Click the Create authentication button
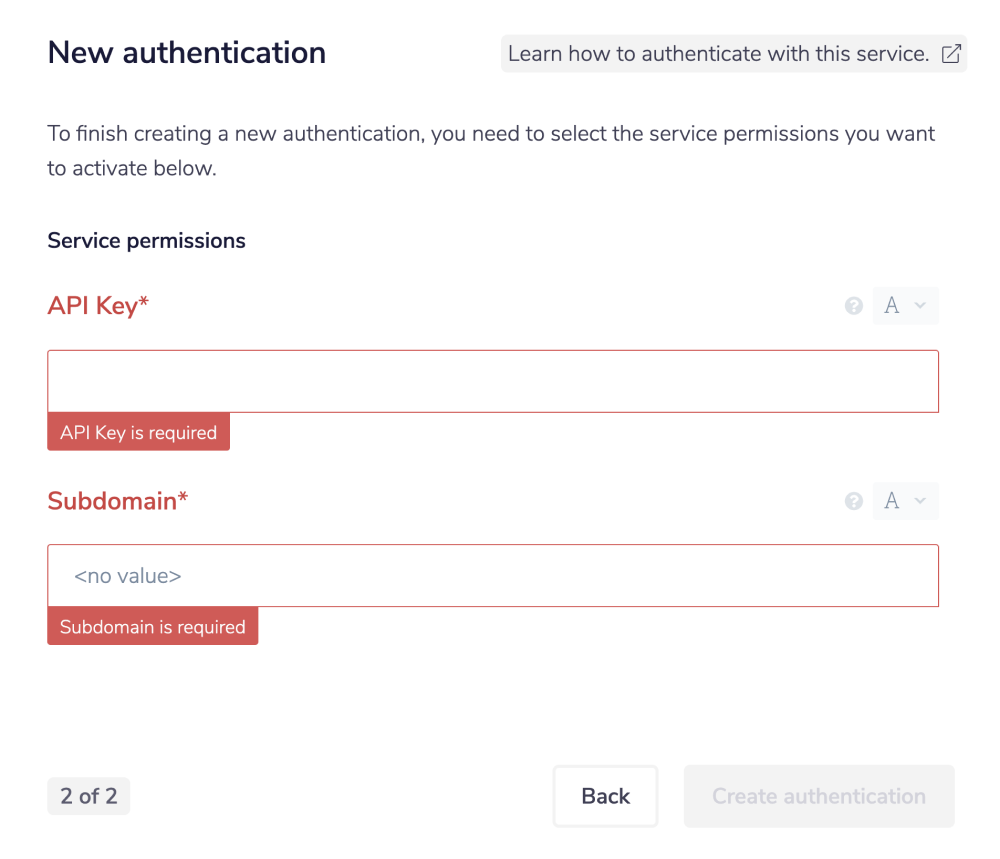The height and width of the screenshot is (859, 1000). point(818,796)
